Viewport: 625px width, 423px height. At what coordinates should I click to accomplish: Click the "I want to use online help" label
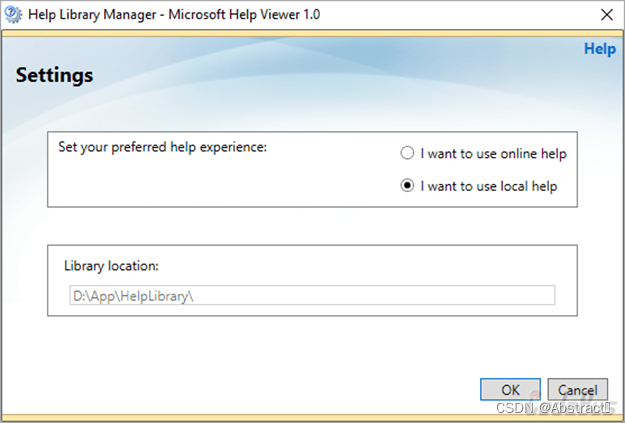coord(494,153)
